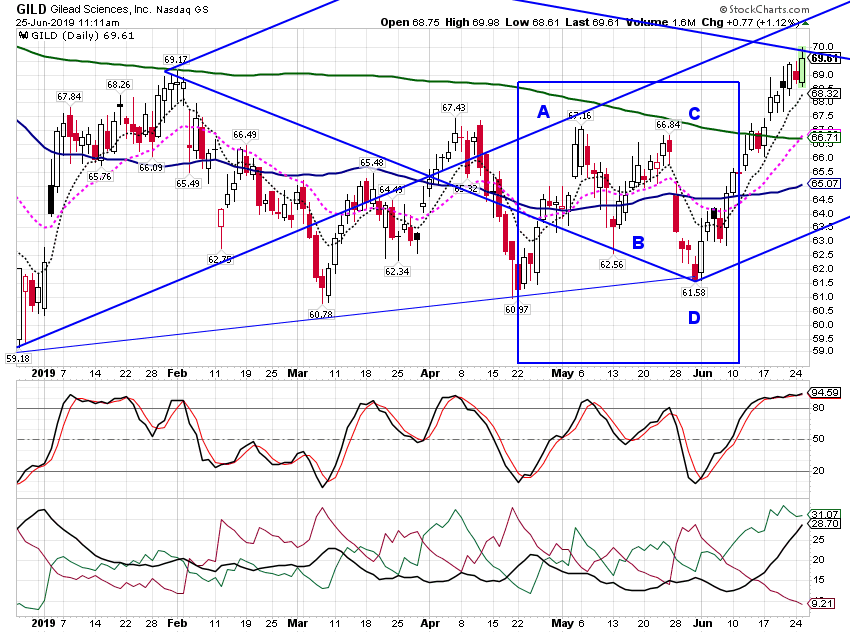Select the blue letter D annotation
The width and height of the screenshot is (850, 633).
point(694,318)
